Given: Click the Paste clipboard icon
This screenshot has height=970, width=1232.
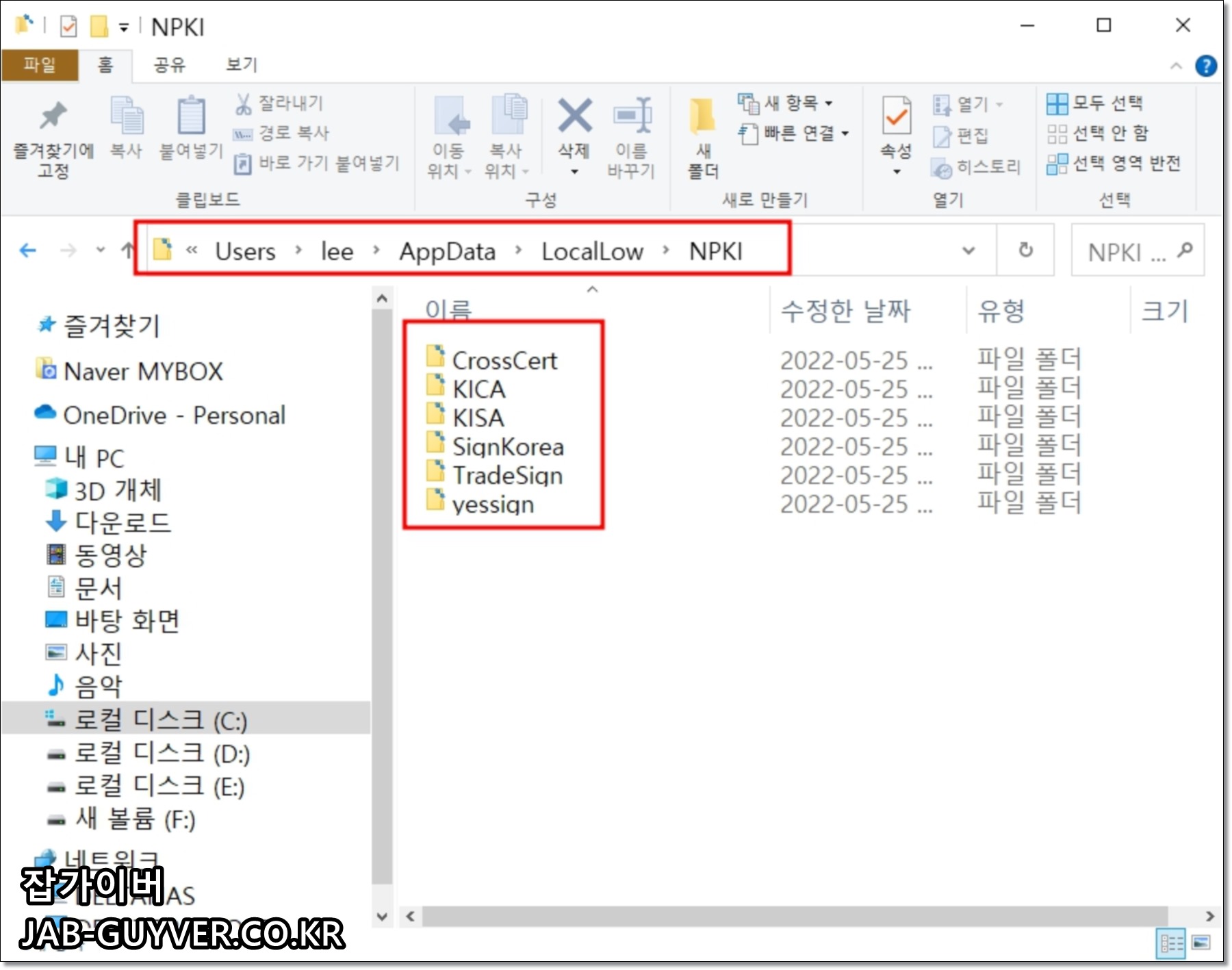Looking at the screenshot, I should pyautogui.click(x=191, y=128).
